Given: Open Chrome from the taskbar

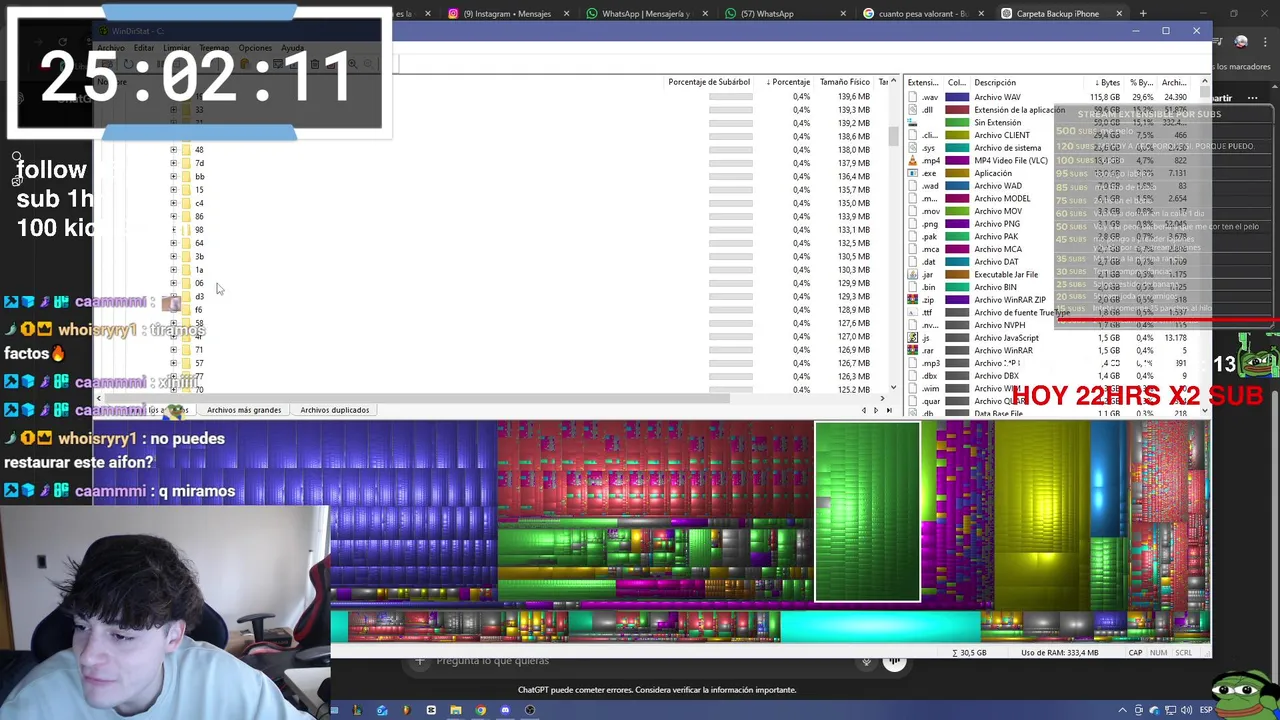Looking at the screenshot, I should tap(481, 710).
